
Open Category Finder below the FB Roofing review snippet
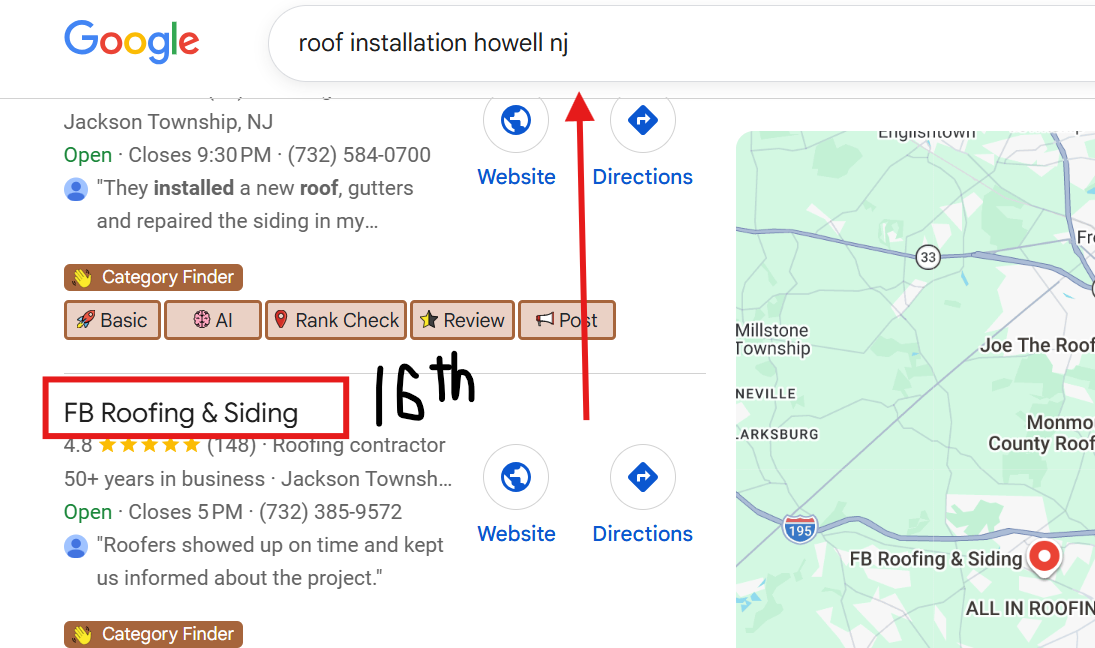(154, 634)
